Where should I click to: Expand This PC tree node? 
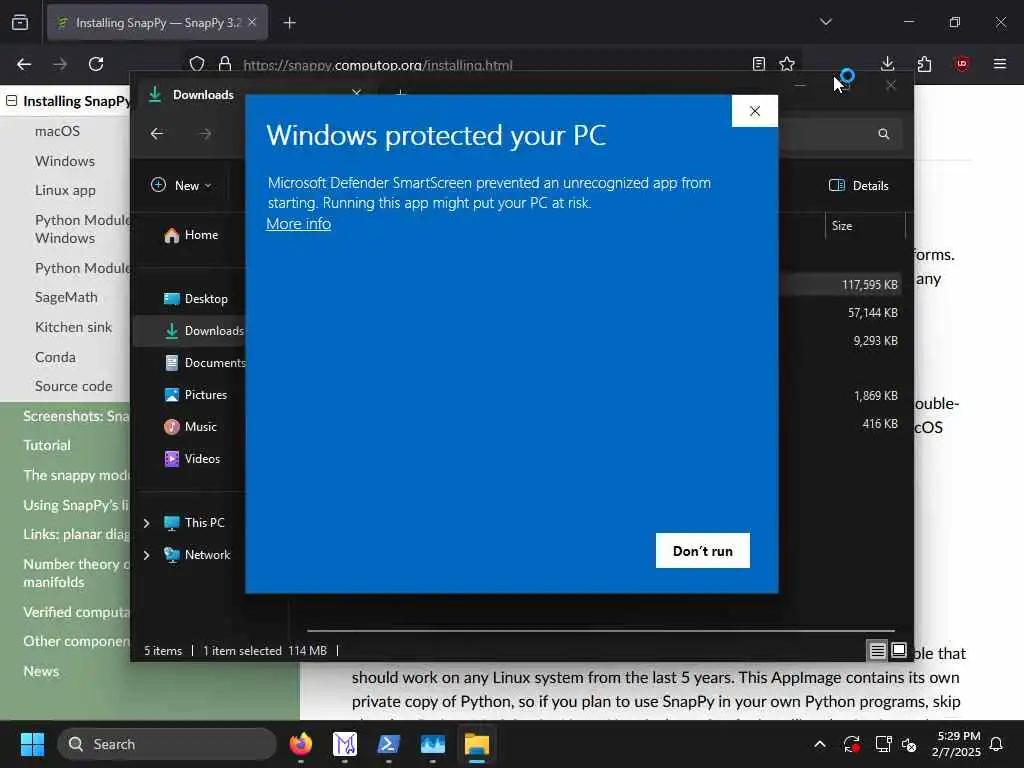click(x=146, y=523)
